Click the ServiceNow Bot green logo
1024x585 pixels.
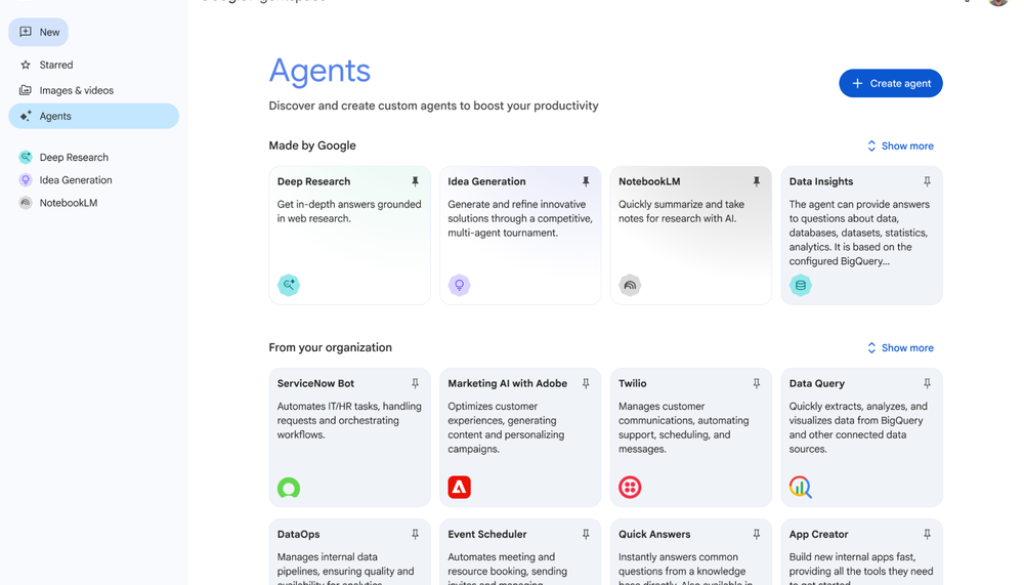288,487
